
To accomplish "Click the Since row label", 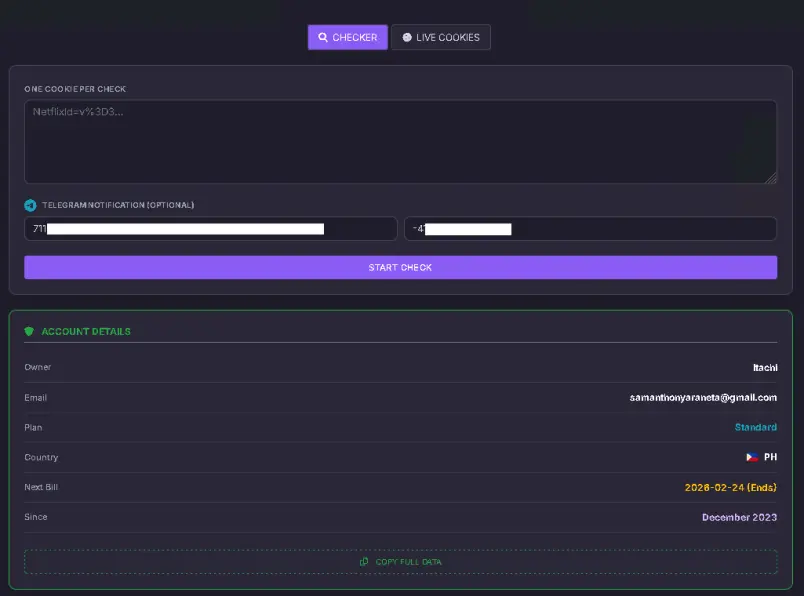I will [36, 517].
